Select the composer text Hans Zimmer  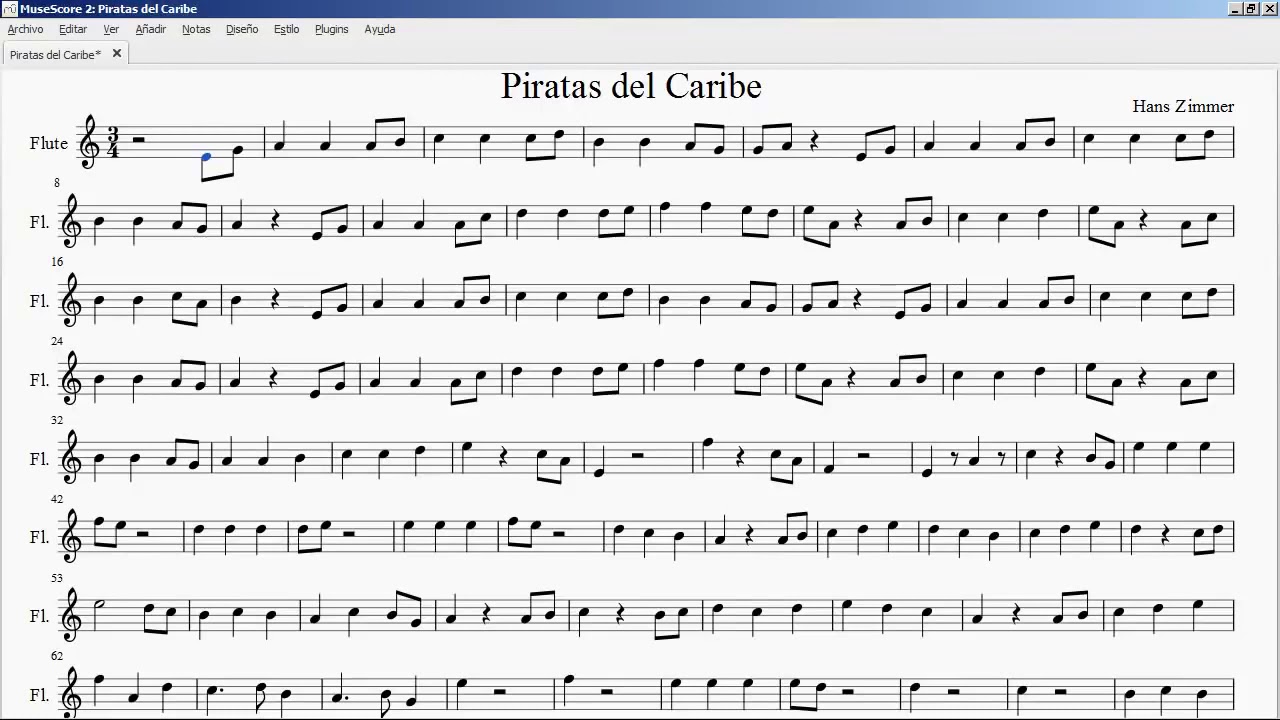pos(1183,106)
